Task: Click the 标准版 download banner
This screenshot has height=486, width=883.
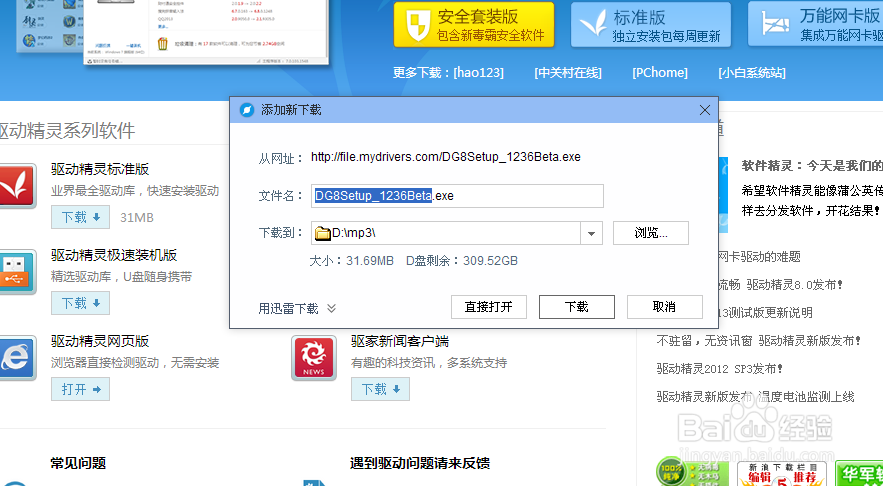Action: point(650,24)
